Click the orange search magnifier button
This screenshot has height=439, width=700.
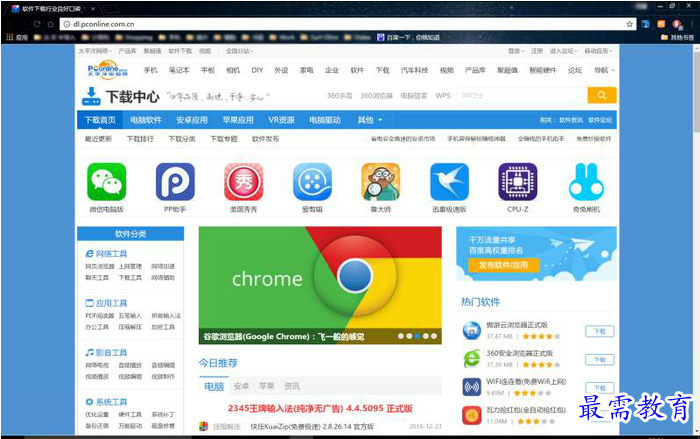tap(602, 95)
